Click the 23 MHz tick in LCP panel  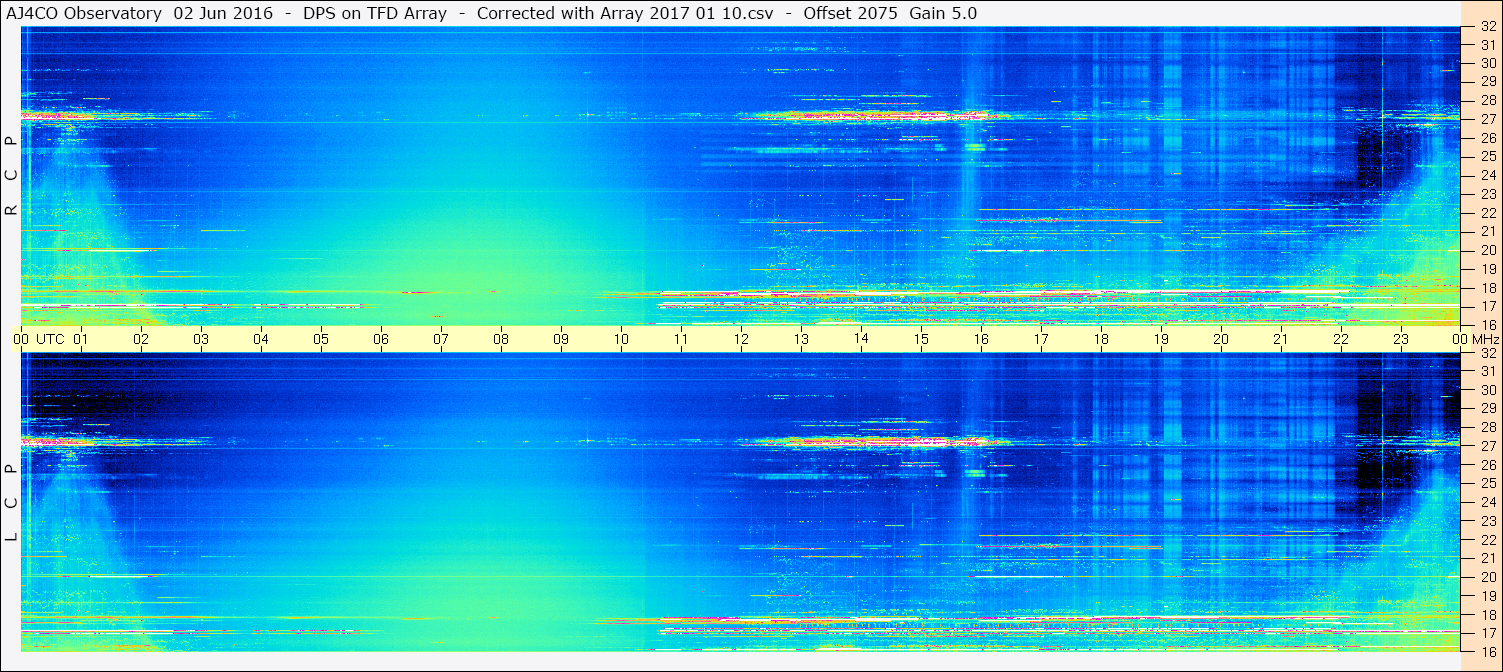click(1487, 521)
